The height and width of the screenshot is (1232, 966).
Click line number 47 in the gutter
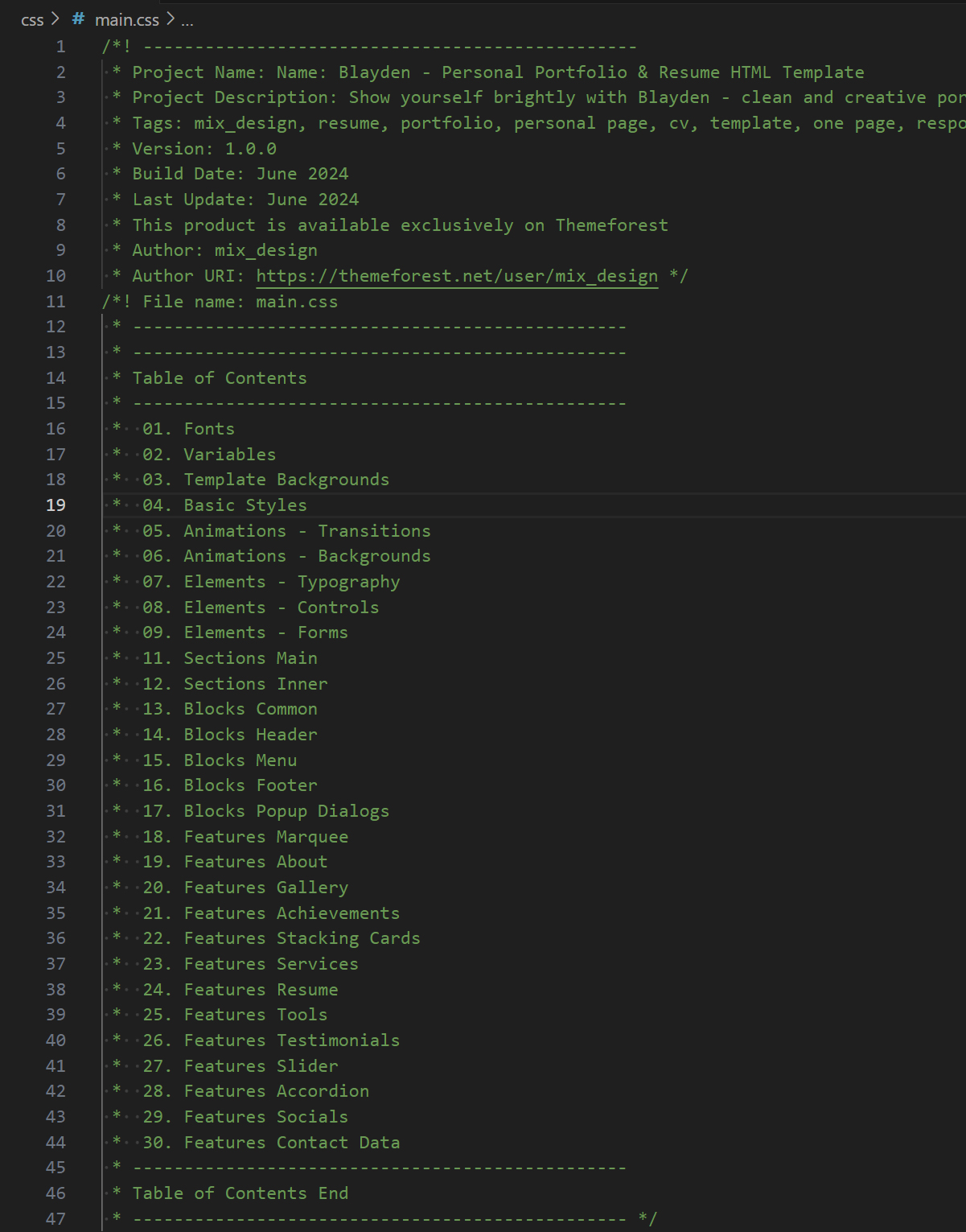click(55, 1219)
